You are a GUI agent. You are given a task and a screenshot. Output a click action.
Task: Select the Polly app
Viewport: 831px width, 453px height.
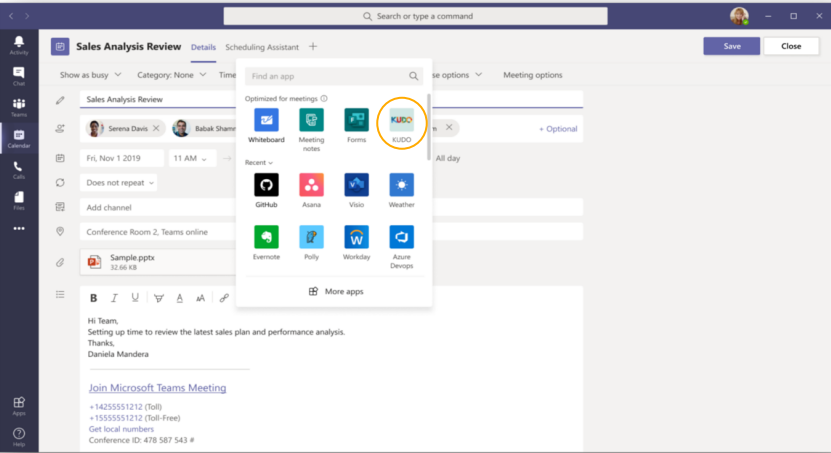coord(311,243)
